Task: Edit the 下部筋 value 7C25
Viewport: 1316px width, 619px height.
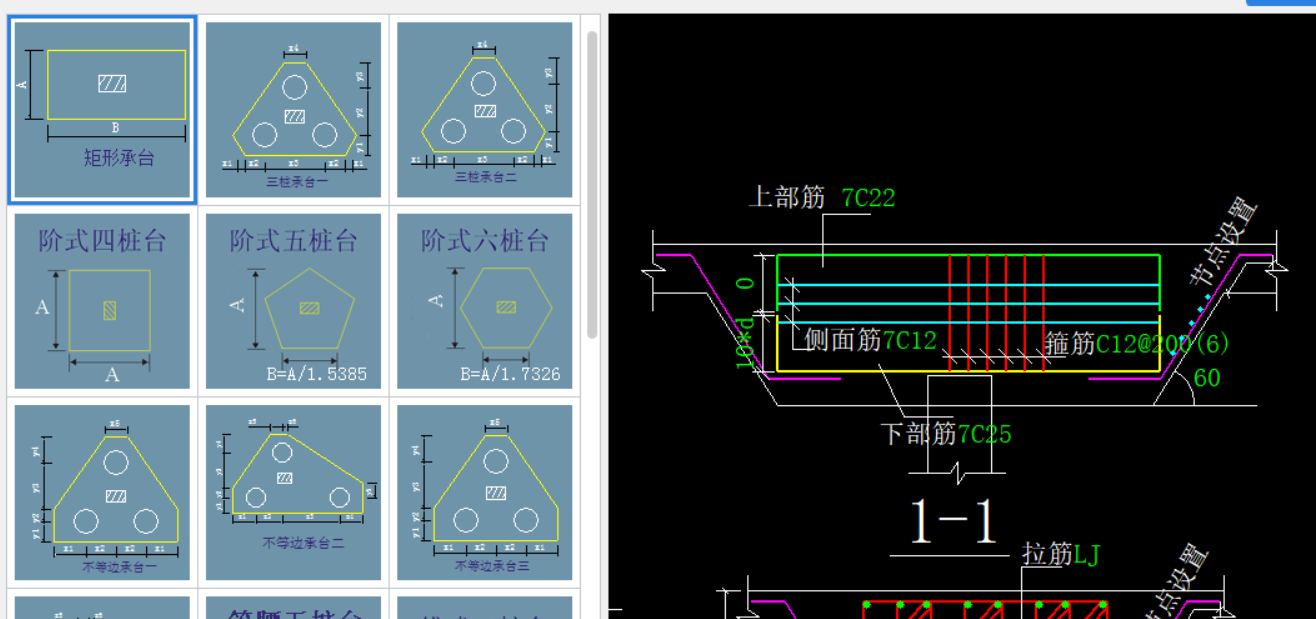Action: 985,434
